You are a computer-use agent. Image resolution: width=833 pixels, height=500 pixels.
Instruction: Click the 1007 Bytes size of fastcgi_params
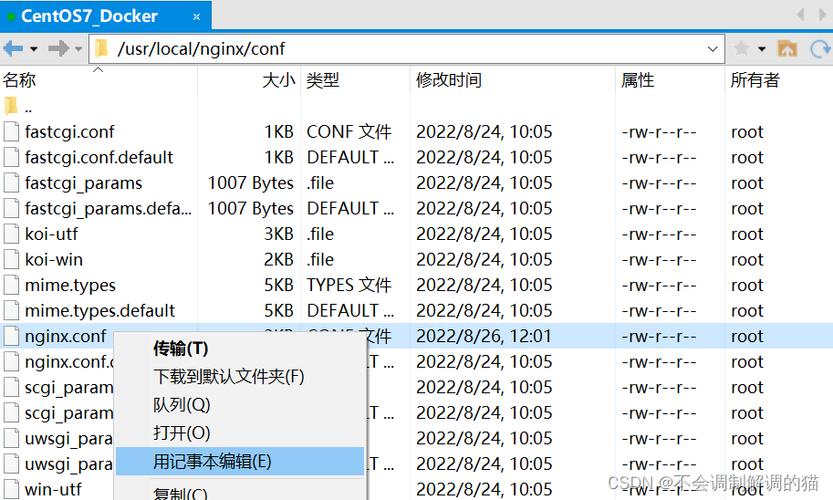[251, 183]
